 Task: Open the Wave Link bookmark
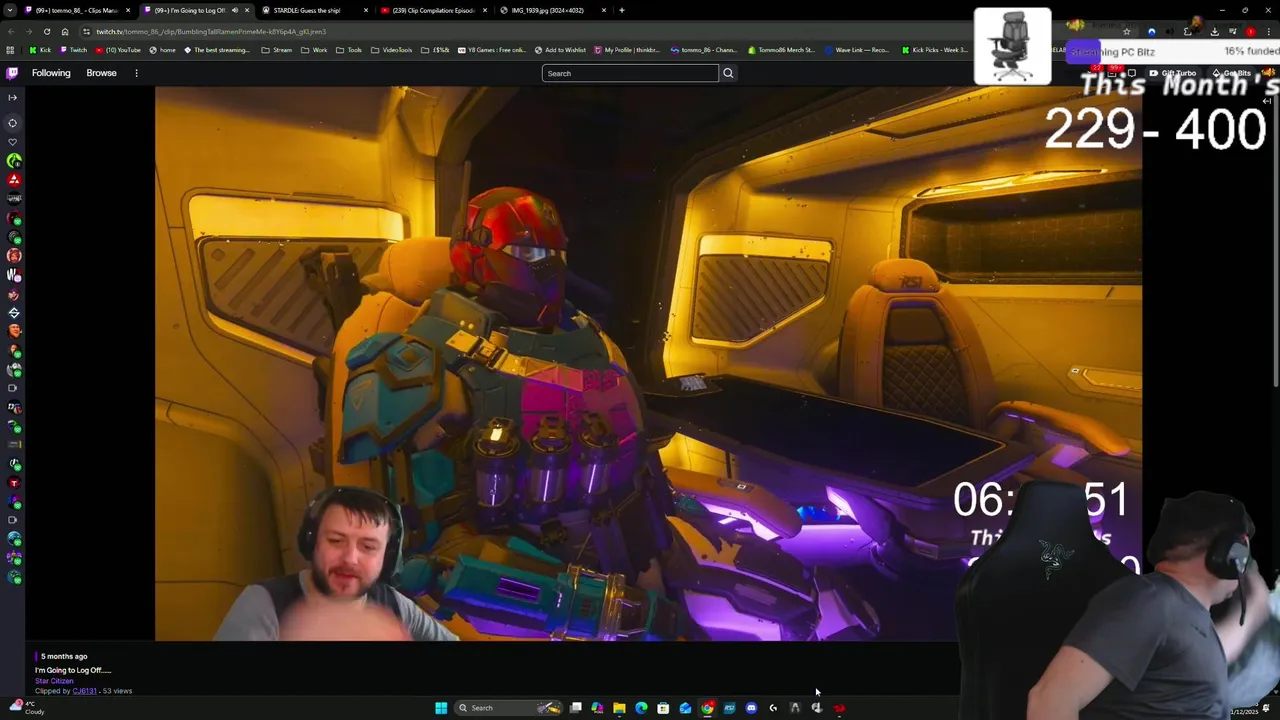click(x=859, y=50)
